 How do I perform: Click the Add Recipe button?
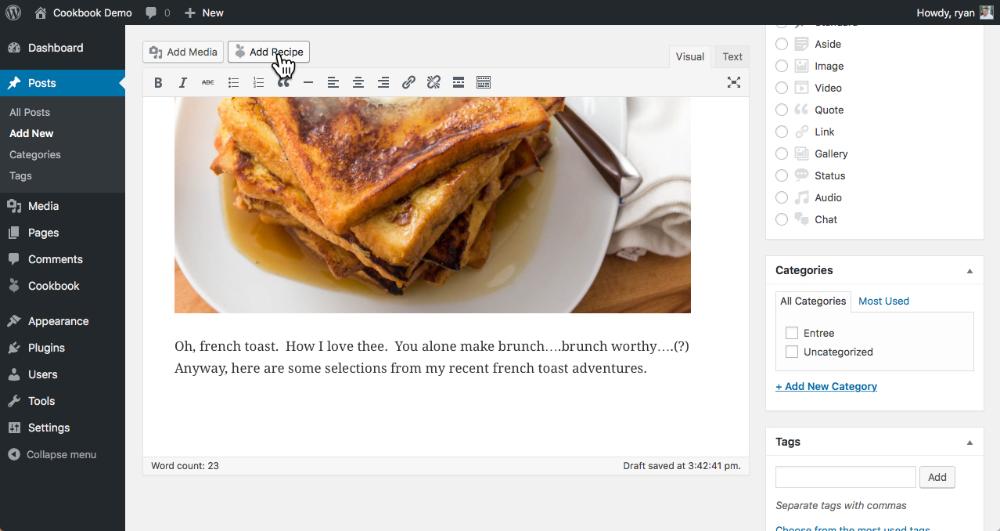[x=268, y=52]
